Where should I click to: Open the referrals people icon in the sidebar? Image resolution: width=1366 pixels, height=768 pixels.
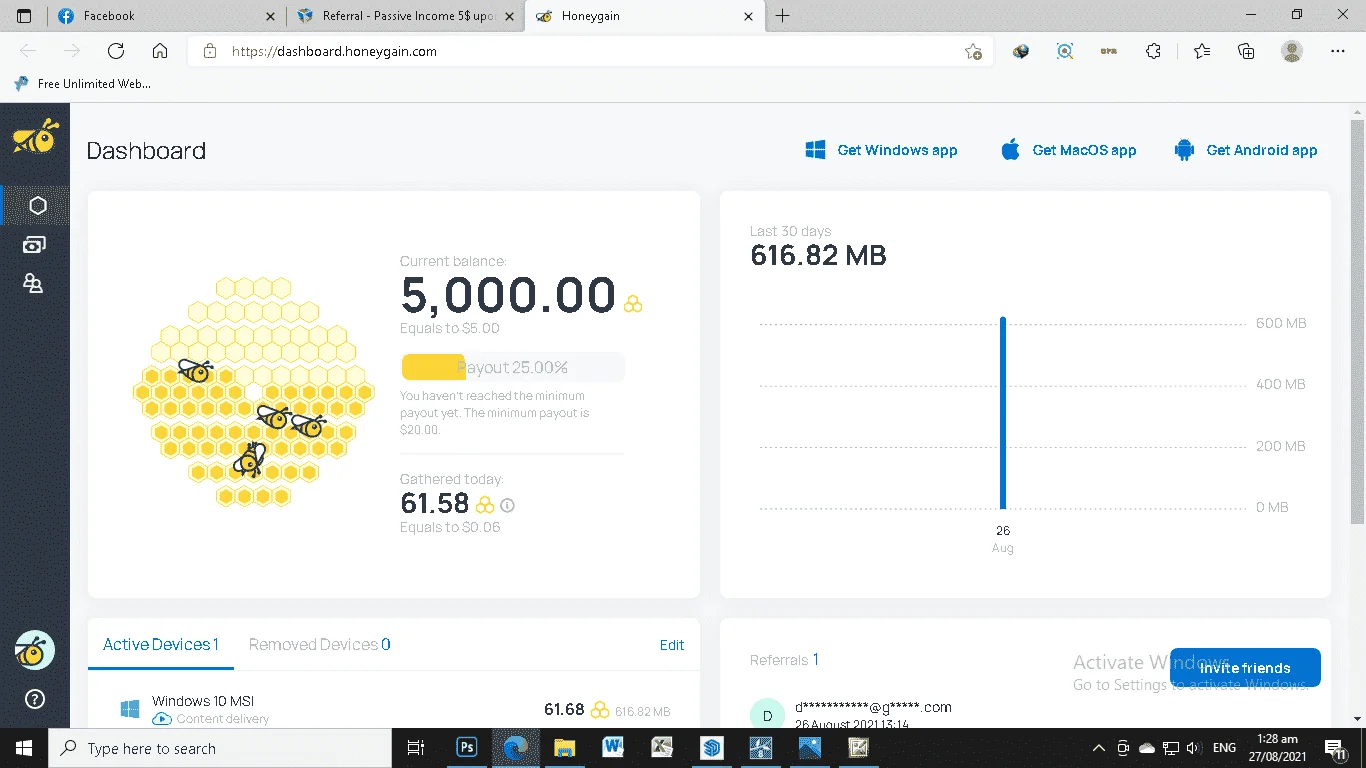click(34, 284)
